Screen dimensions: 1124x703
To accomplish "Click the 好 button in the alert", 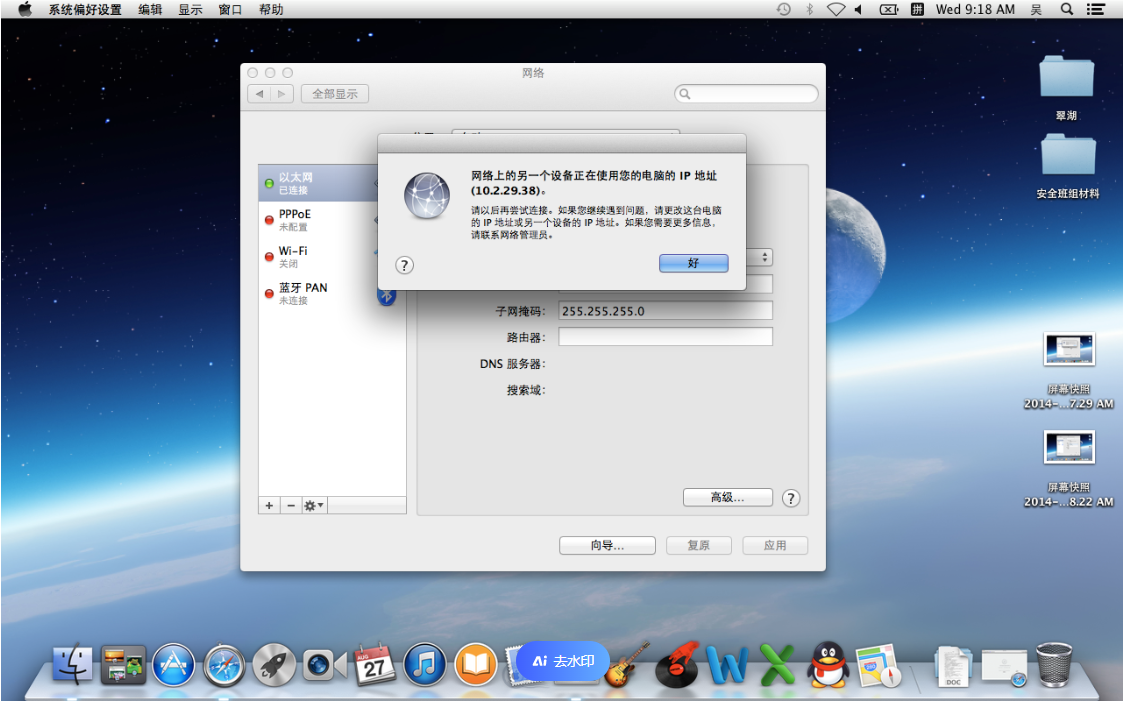I will pos(693,263).
